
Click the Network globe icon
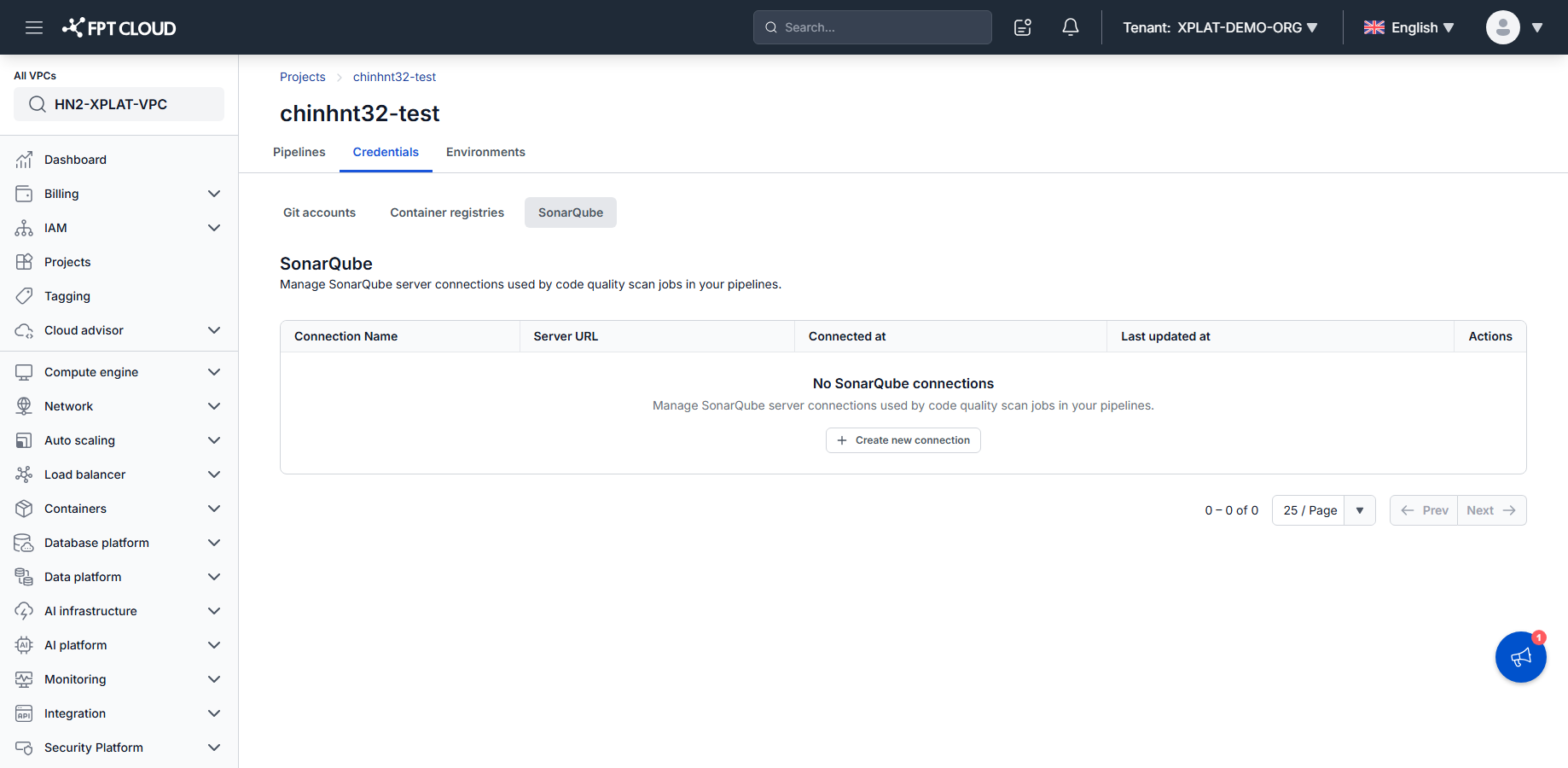pyautogui.click(x=24, y=406)
